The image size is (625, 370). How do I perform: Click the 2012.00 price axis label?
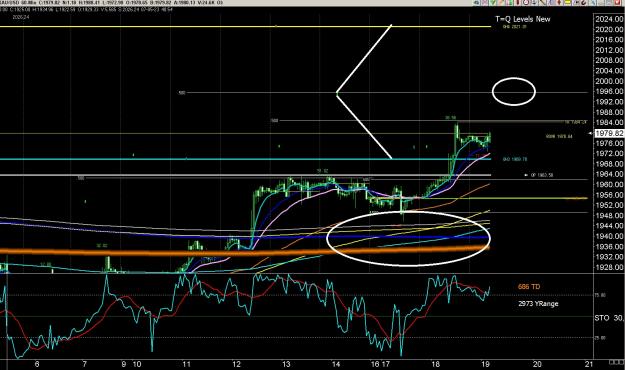609,50
